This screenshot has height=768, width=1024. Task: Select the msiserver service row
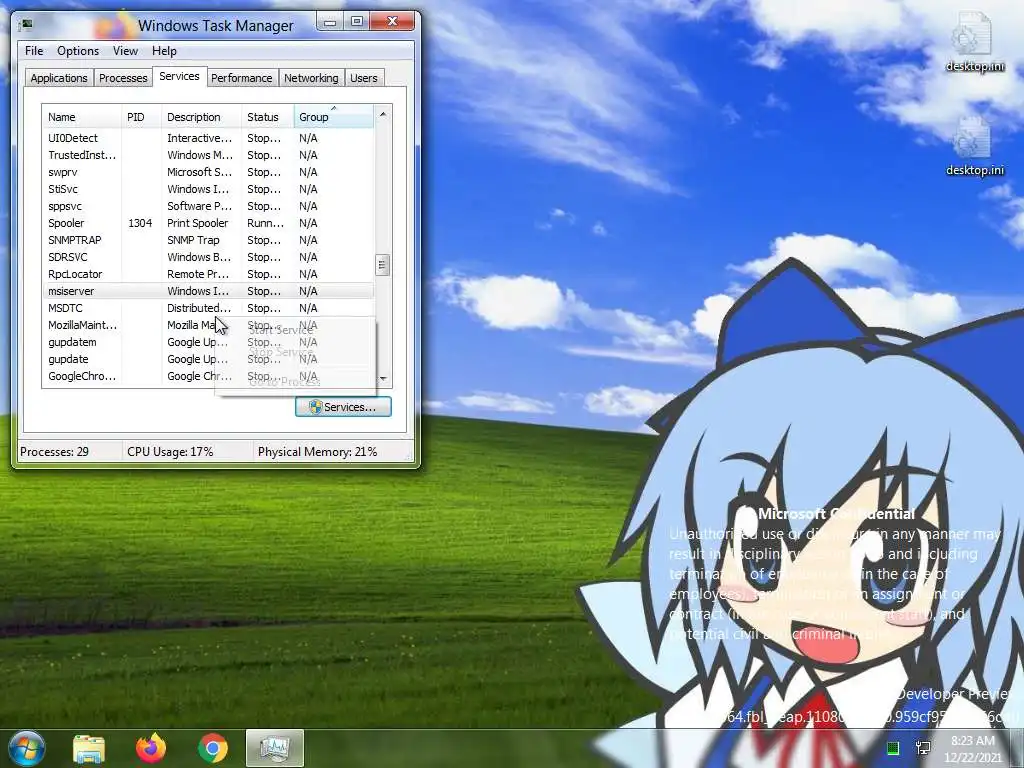(x=208, y=291)
